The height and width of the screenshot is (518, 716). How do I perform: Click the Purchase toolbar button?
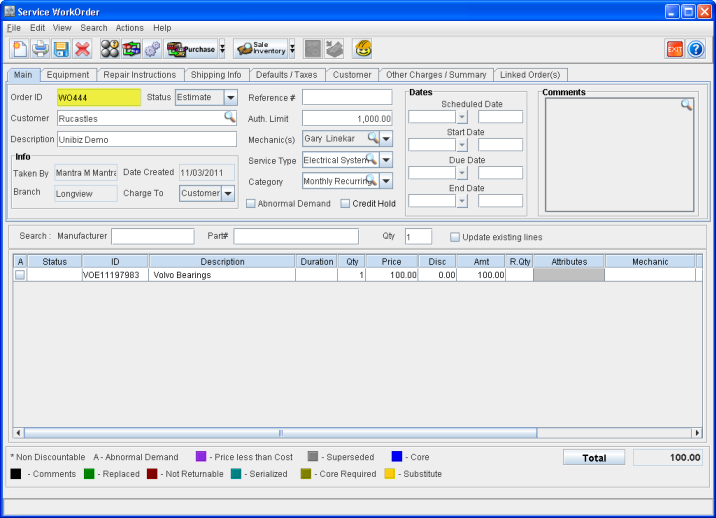pos(191,49)
